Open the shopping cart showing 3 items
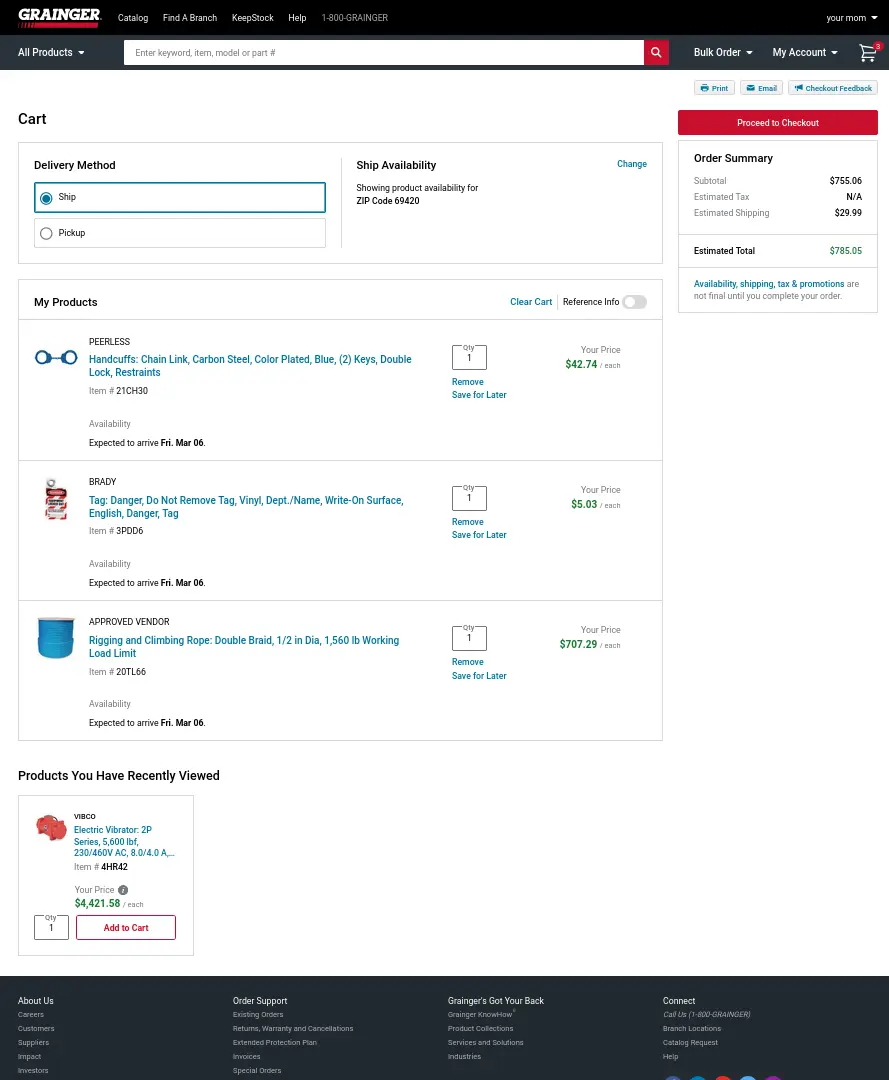This screenshot has height=1080, width=889. [867, 53]
